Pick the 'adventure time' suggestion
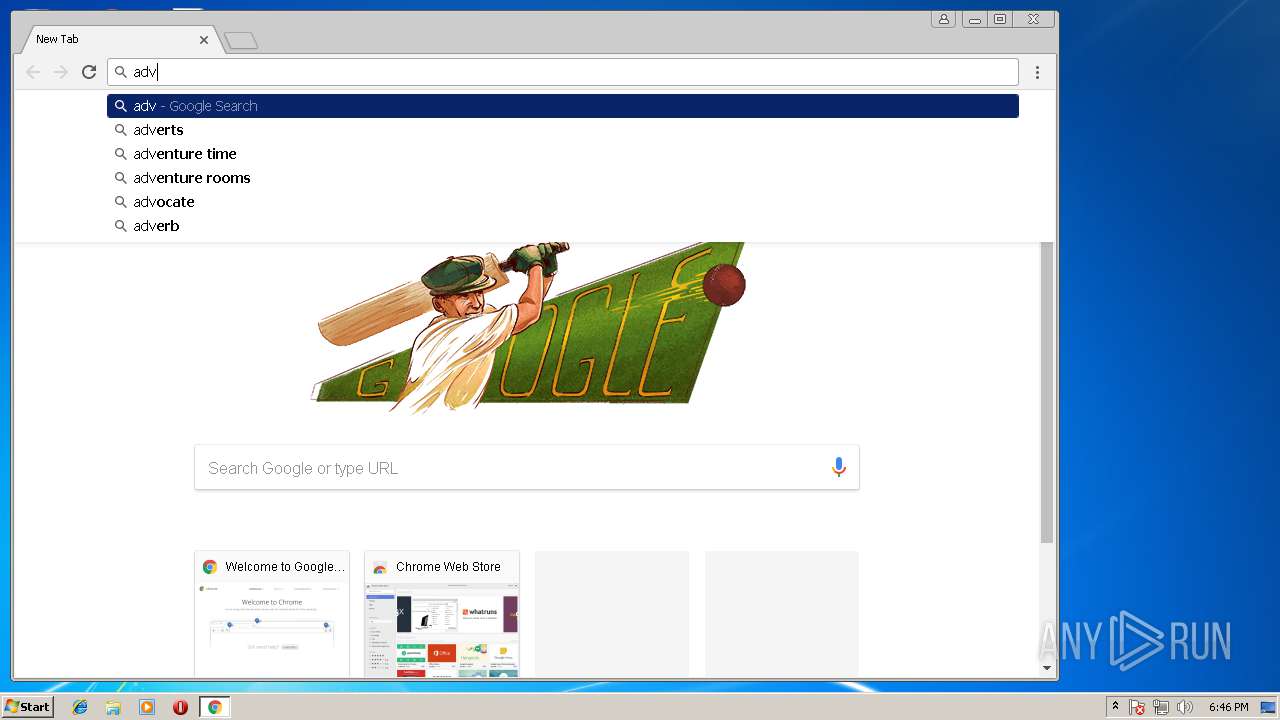 pyautogui.click(x=563, y=154)
